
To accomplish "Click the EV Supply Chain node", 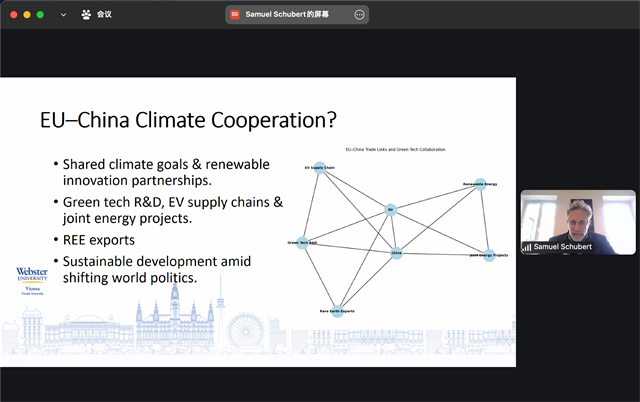I will 320,168.
